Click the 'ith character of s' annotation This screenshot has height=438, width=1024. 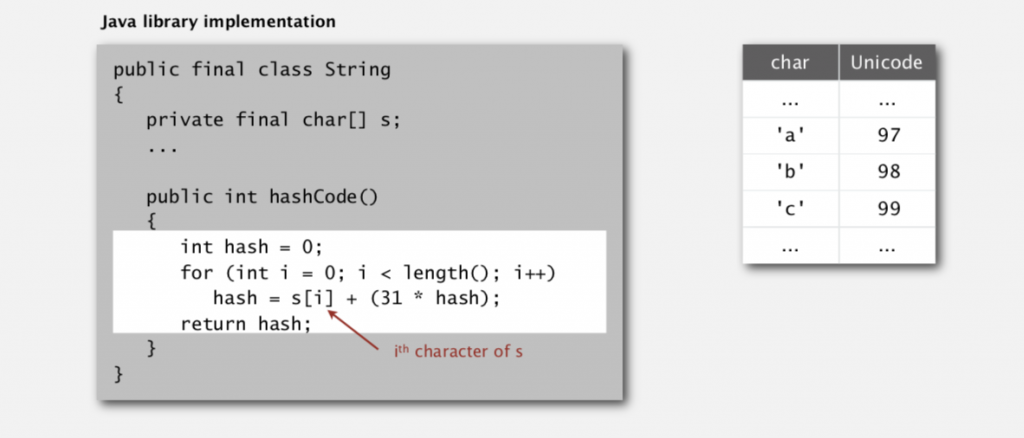point(457,351)
